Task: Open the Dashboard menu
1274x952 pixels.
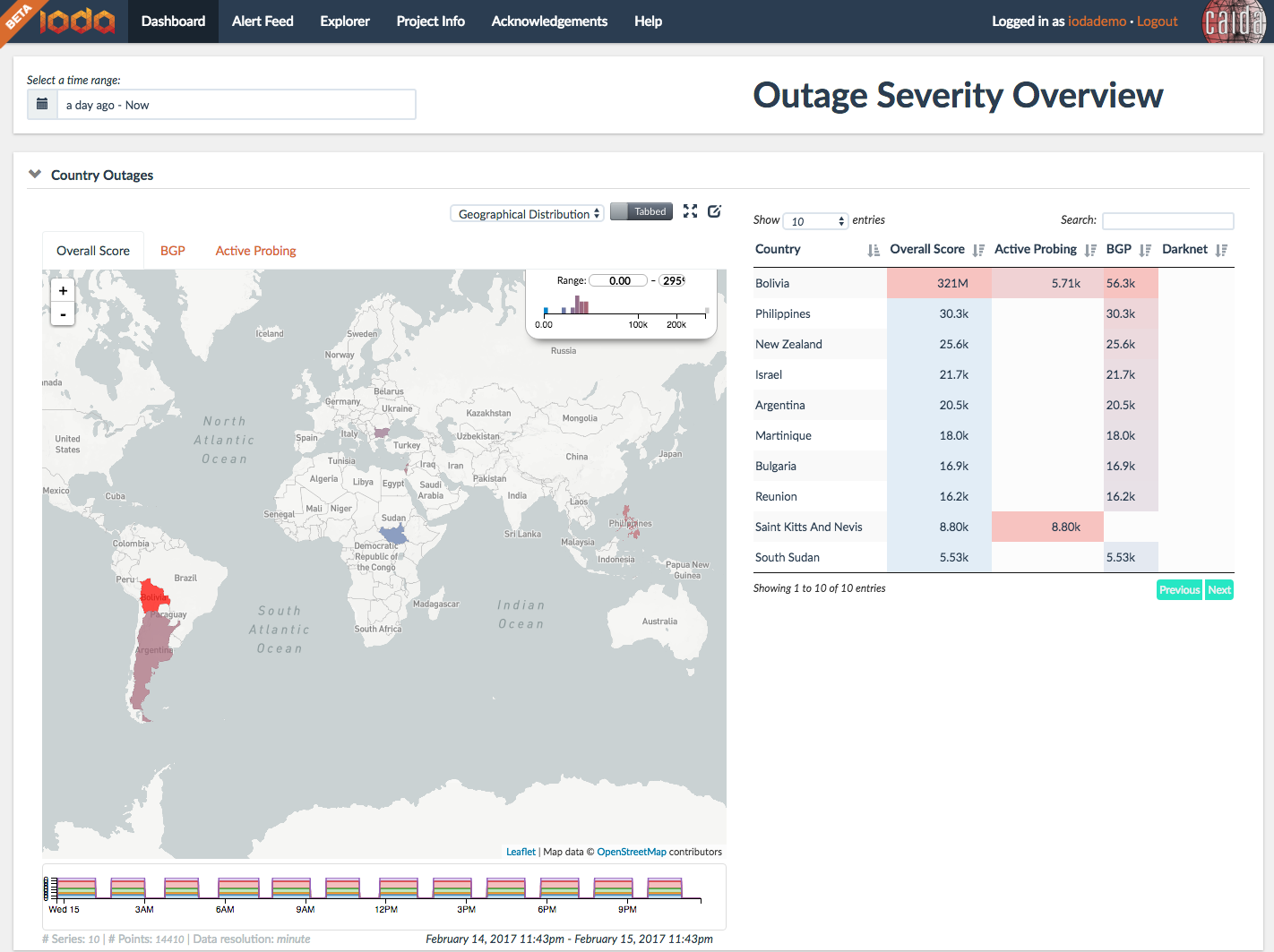Action: coord(173,21)
